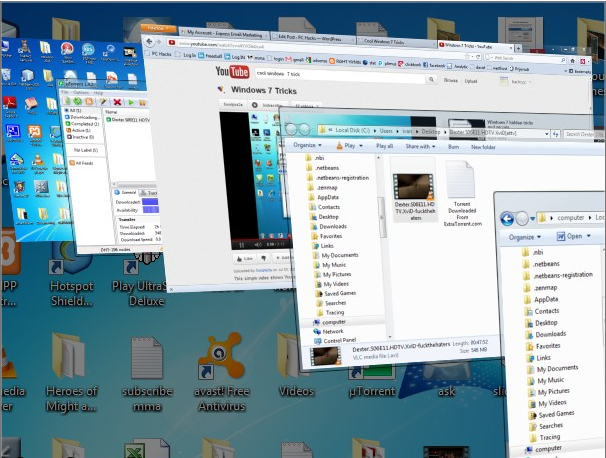
Task: Click the refresh icon beside Dexter address bar
Action: pyautogui.click(x=556, y=134)
